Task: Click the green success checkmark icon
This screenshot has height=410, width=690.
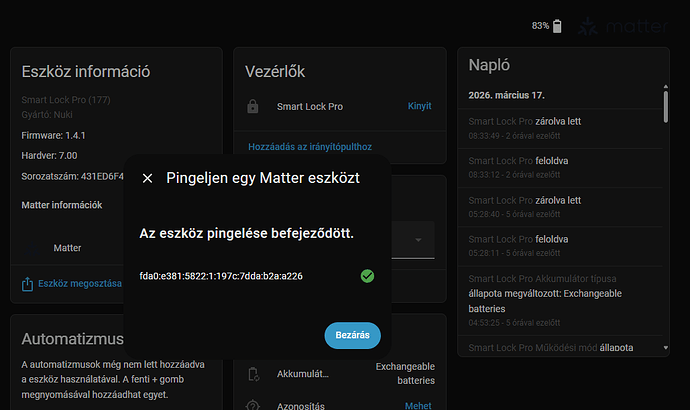Action: click(x=367, y=275)
